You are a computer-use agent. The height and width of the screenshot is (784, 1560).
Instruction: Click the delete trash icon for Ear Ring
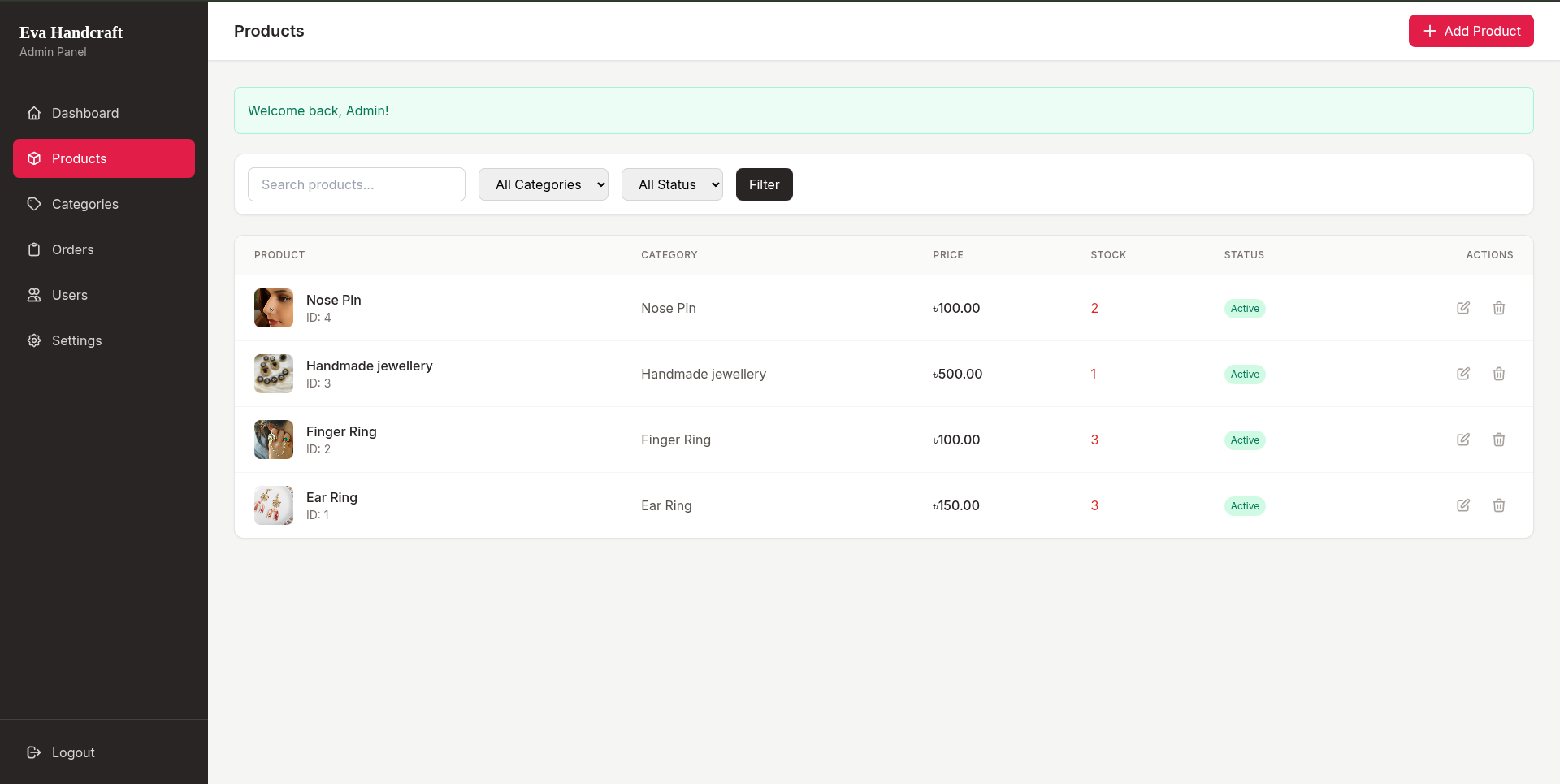pos(1499,505)
